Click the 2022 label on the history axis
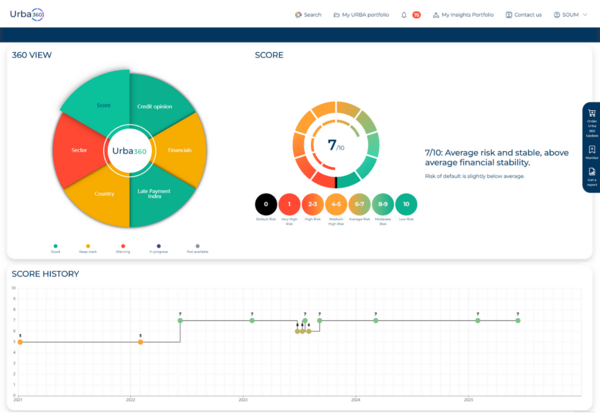 point(130,400)
